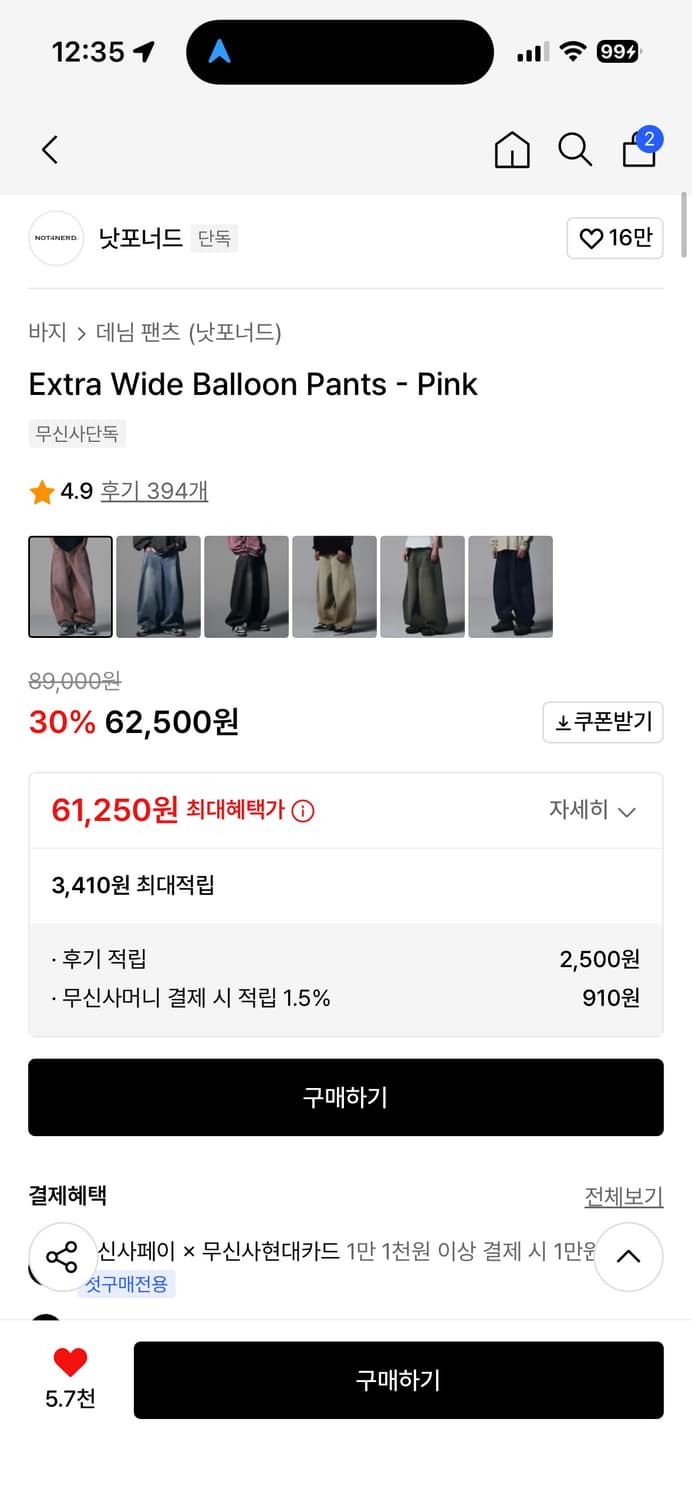692x1500 pixels.
Task: Go back with the back arrow
Action: click(49, 148)
